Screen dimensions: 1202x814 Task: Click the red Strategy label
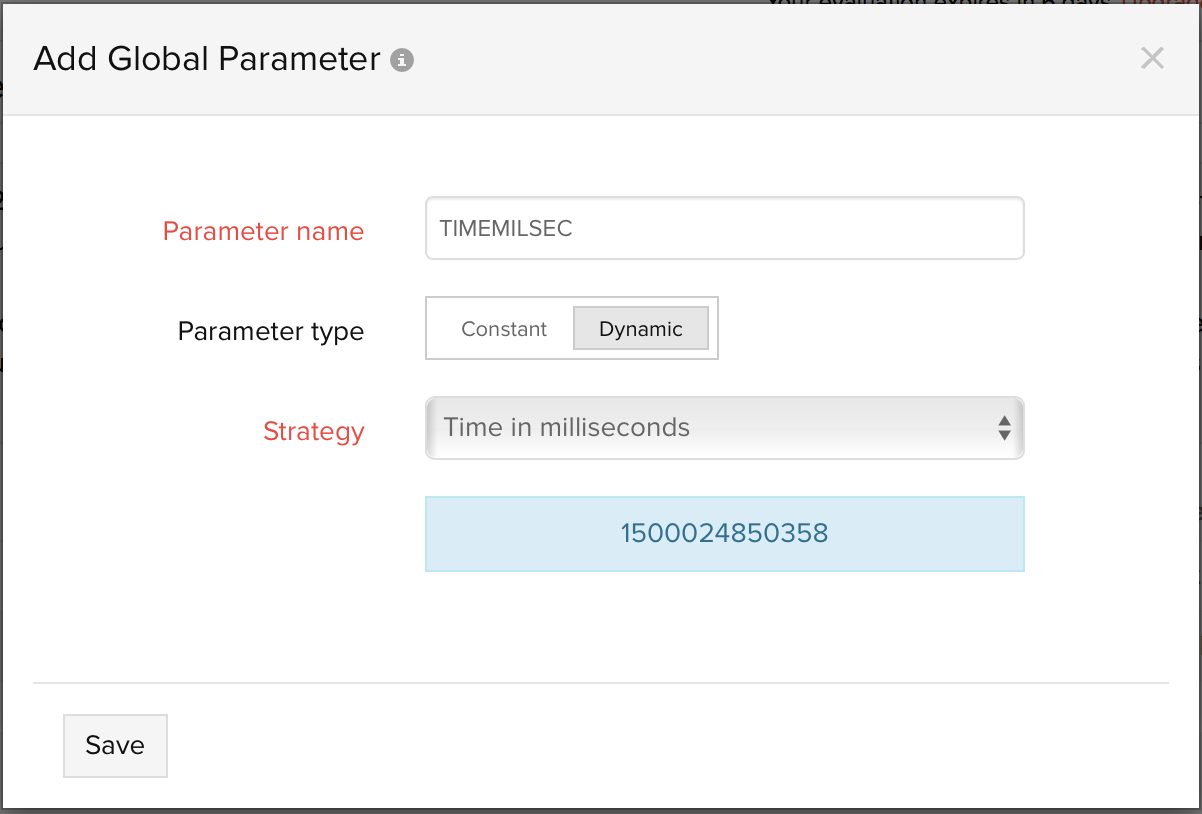[313, 432]
